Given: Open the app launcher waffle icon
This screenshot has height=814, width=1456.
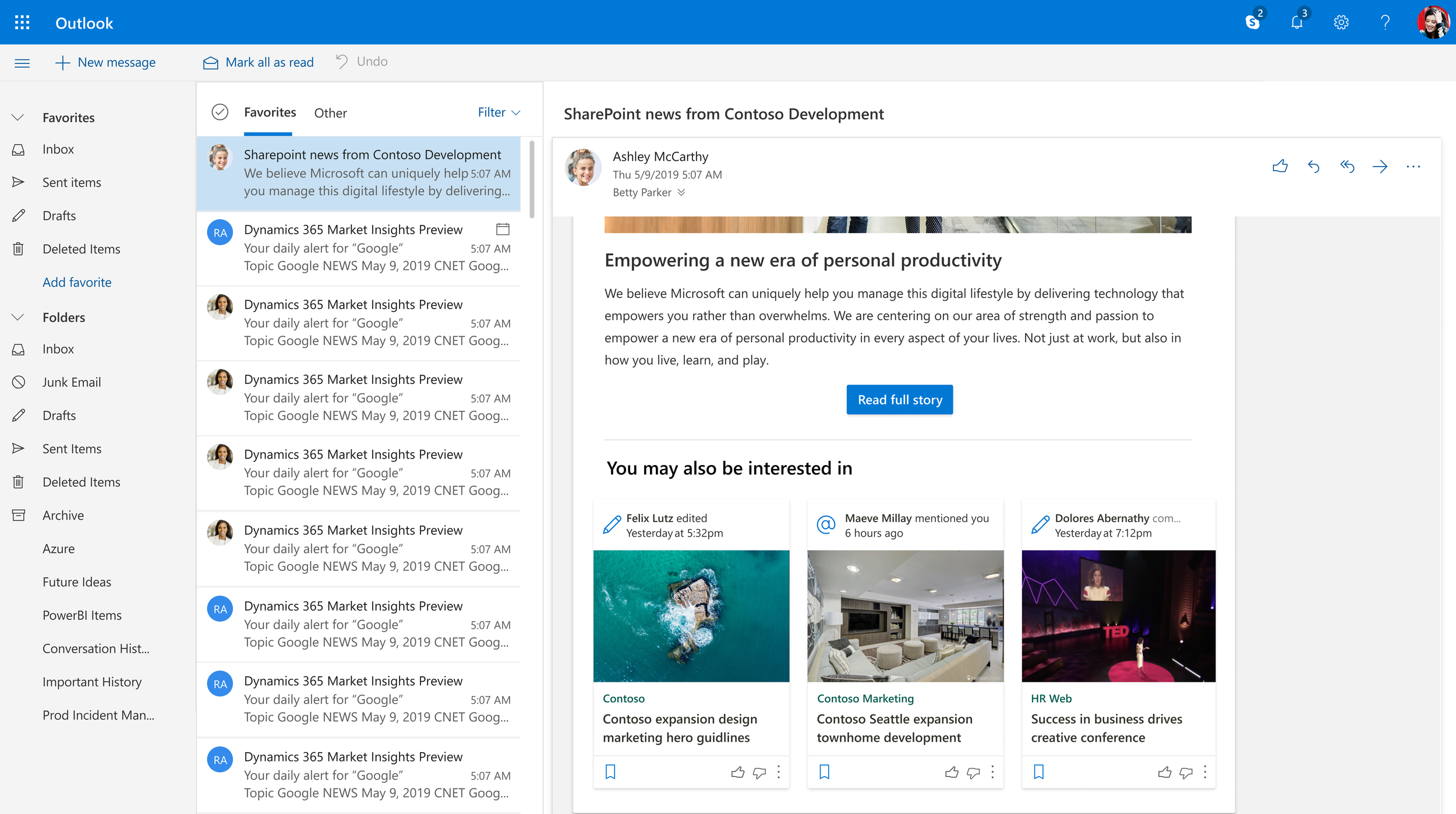Looking at the screenshot, I should click(22, 23).
